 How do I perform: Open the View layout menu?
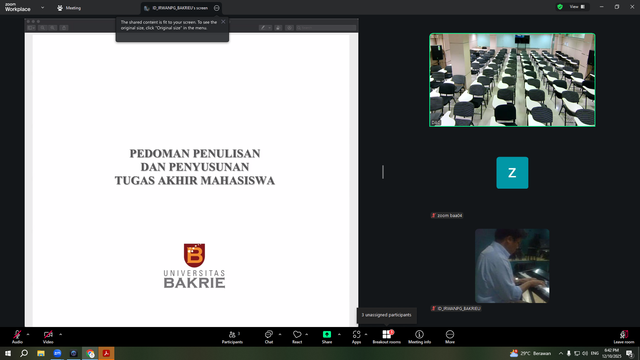pyautogui.click(x=578, y=7)
